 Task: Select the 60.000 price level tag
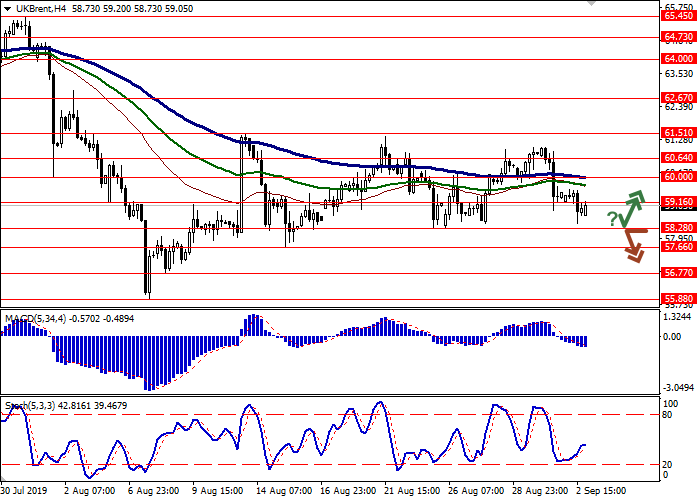(678, 177)
